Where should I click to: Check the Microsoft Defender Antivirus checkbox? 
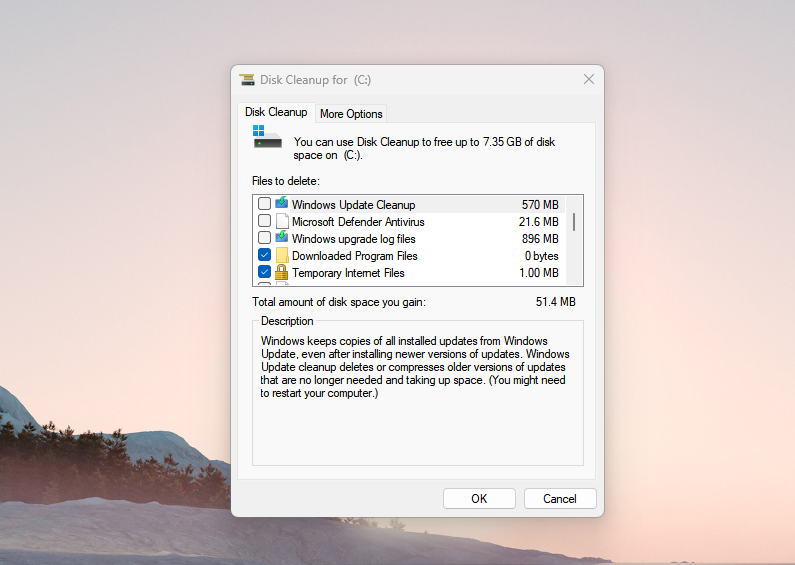[x=264, y=221]
